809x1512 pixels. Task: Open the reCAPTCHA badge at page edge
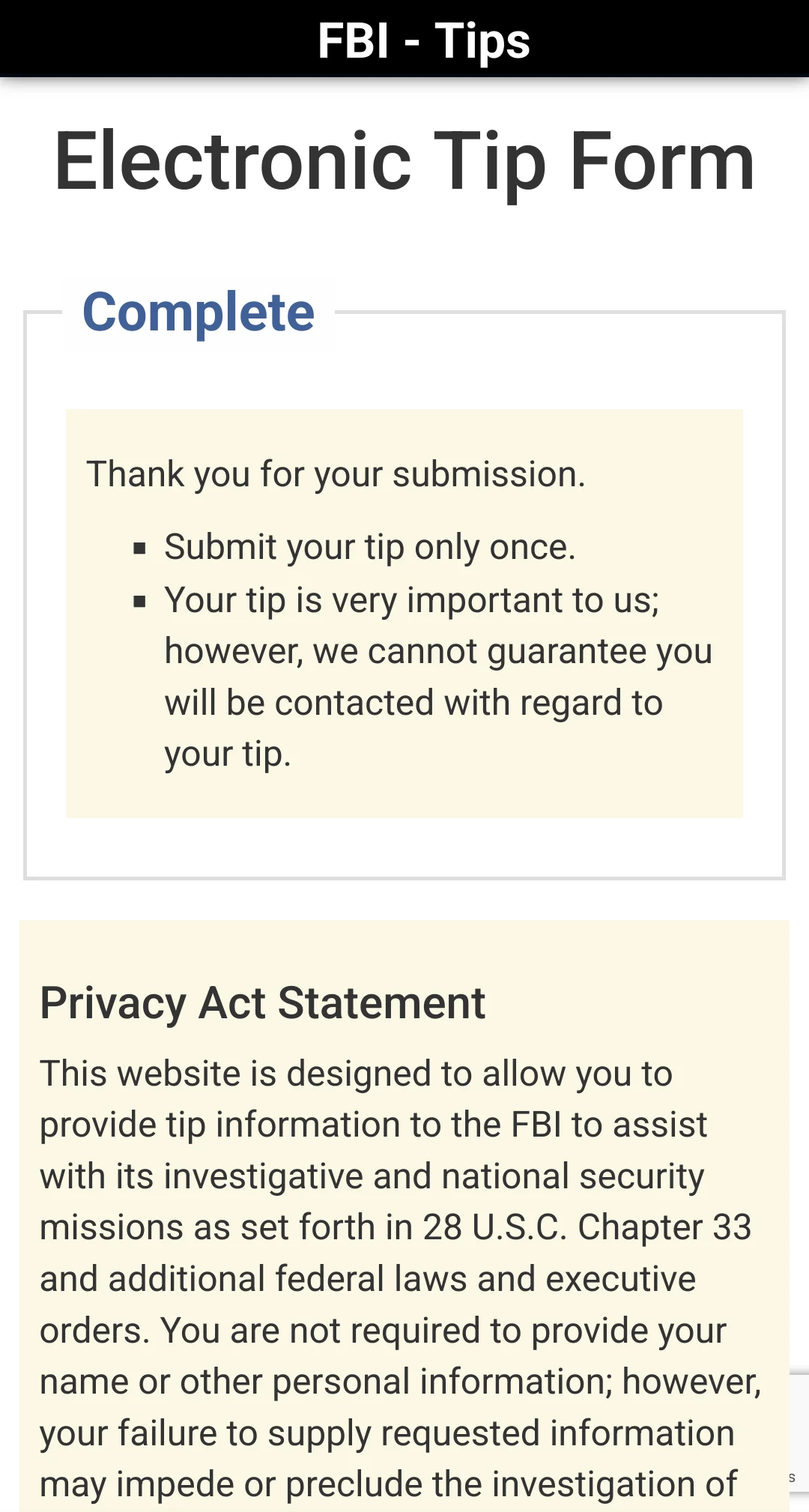(799, 1433)
